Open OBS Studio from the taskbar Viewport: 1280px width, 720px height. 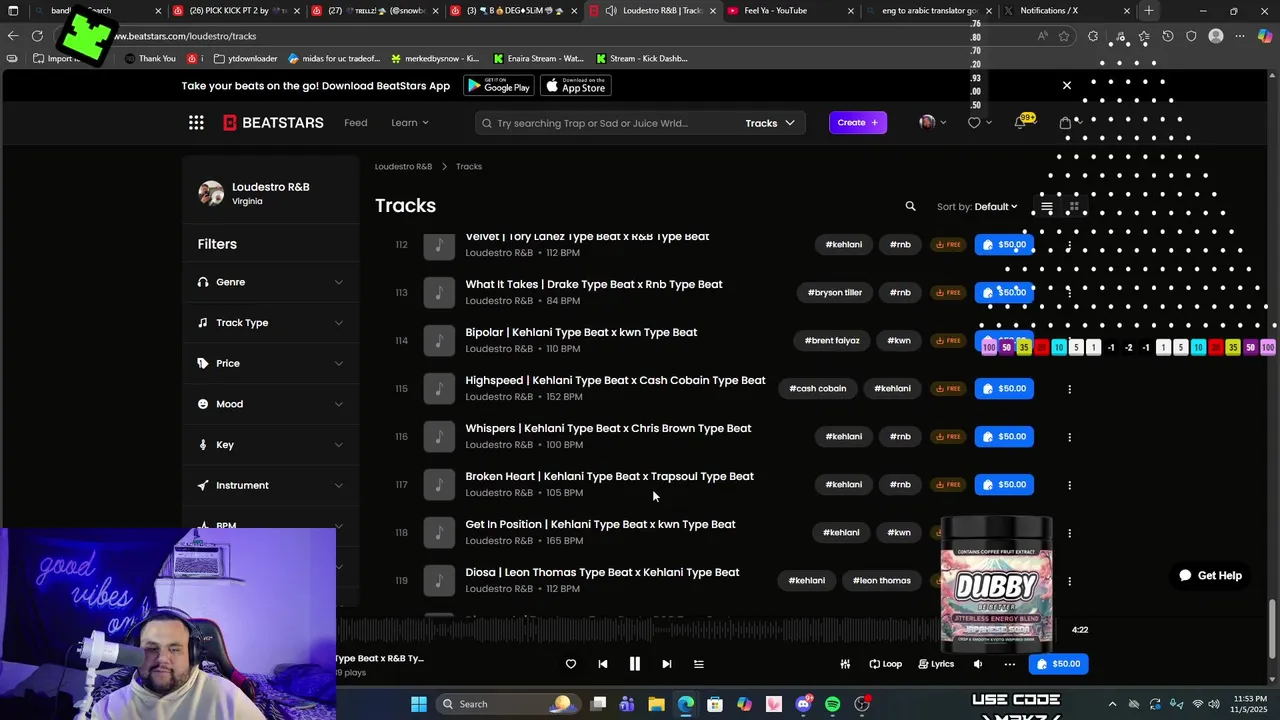[x=862, y=704]
